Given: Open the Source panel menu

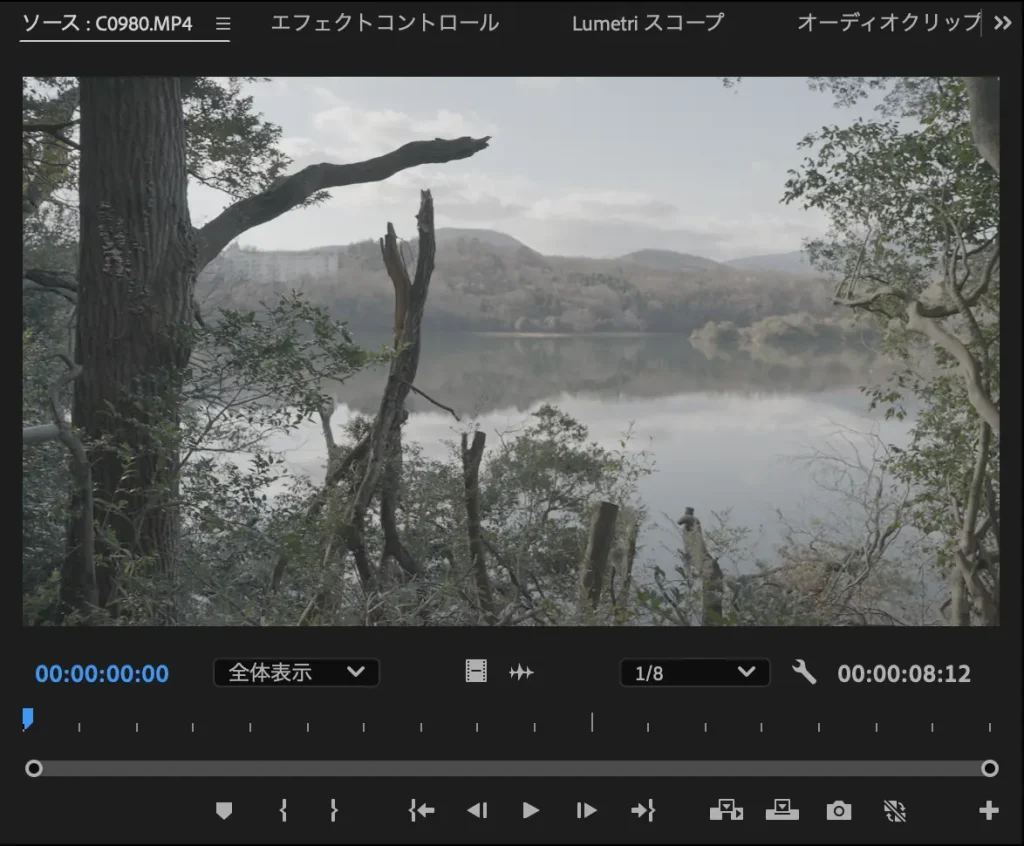Looking at the screenshot, I should [222, 23].
